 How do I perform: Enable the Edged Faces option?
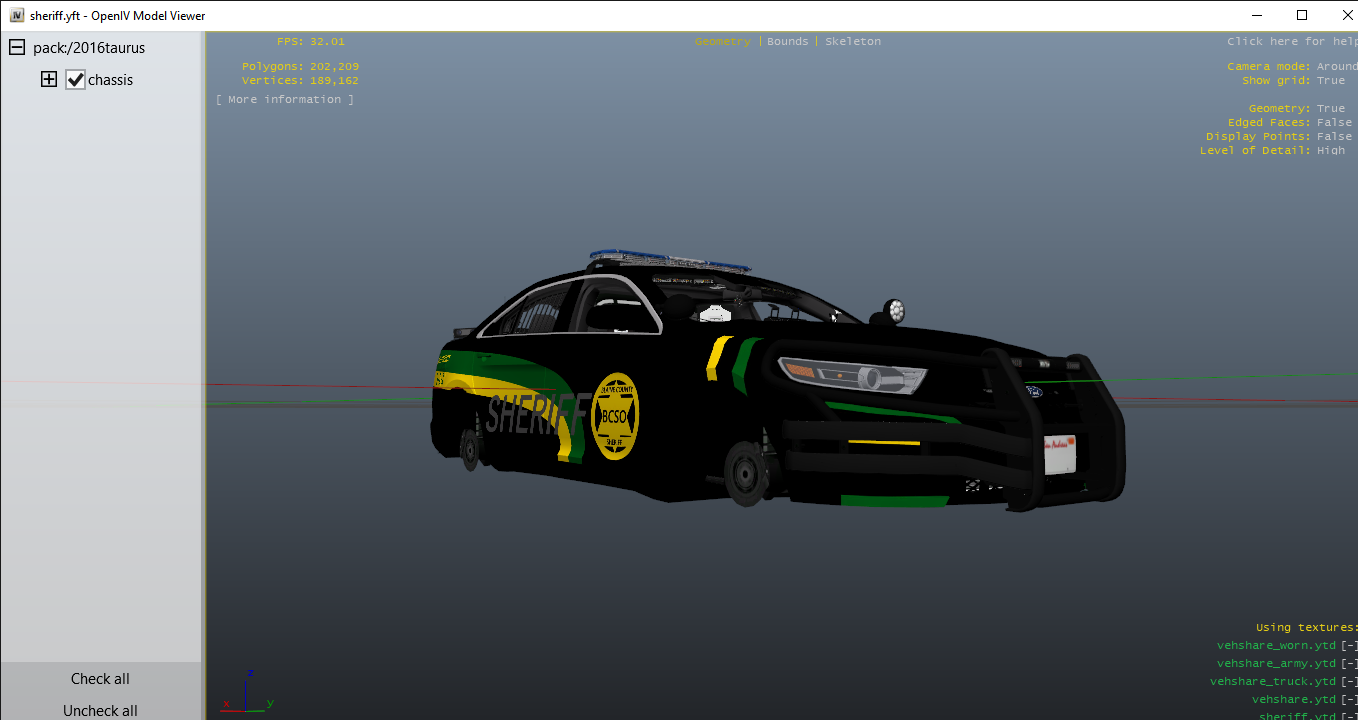click(1333, 123)
